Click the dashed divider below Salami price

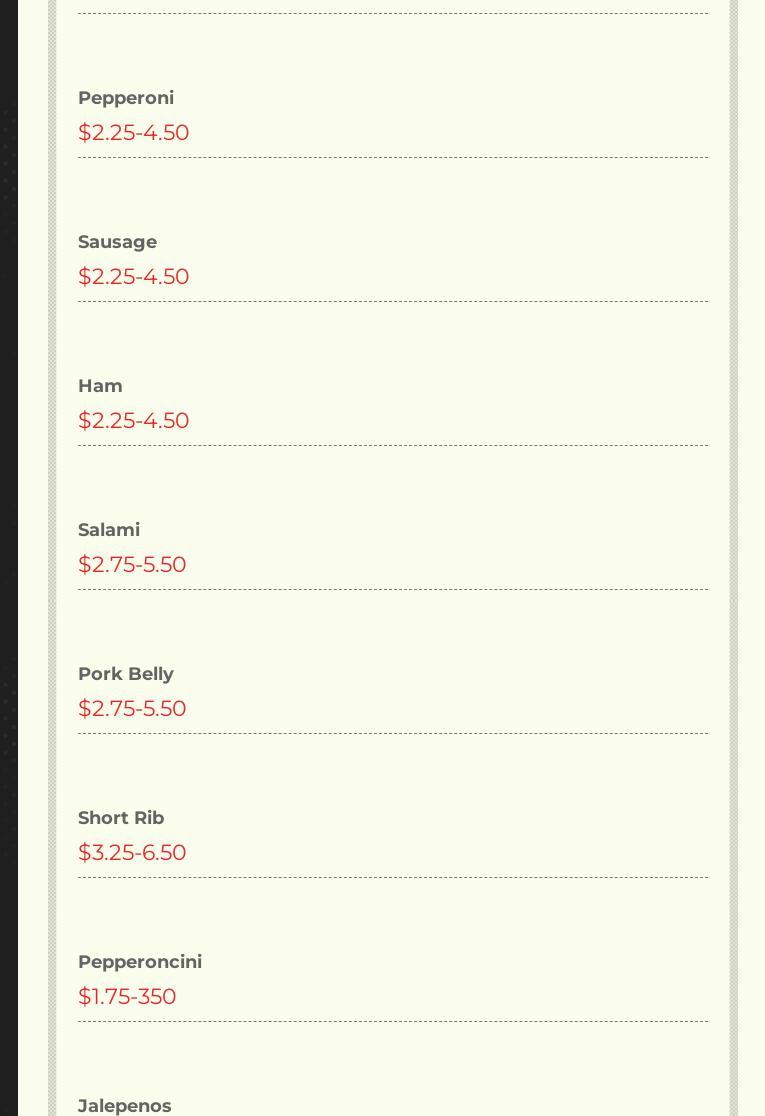pos(393,590)
